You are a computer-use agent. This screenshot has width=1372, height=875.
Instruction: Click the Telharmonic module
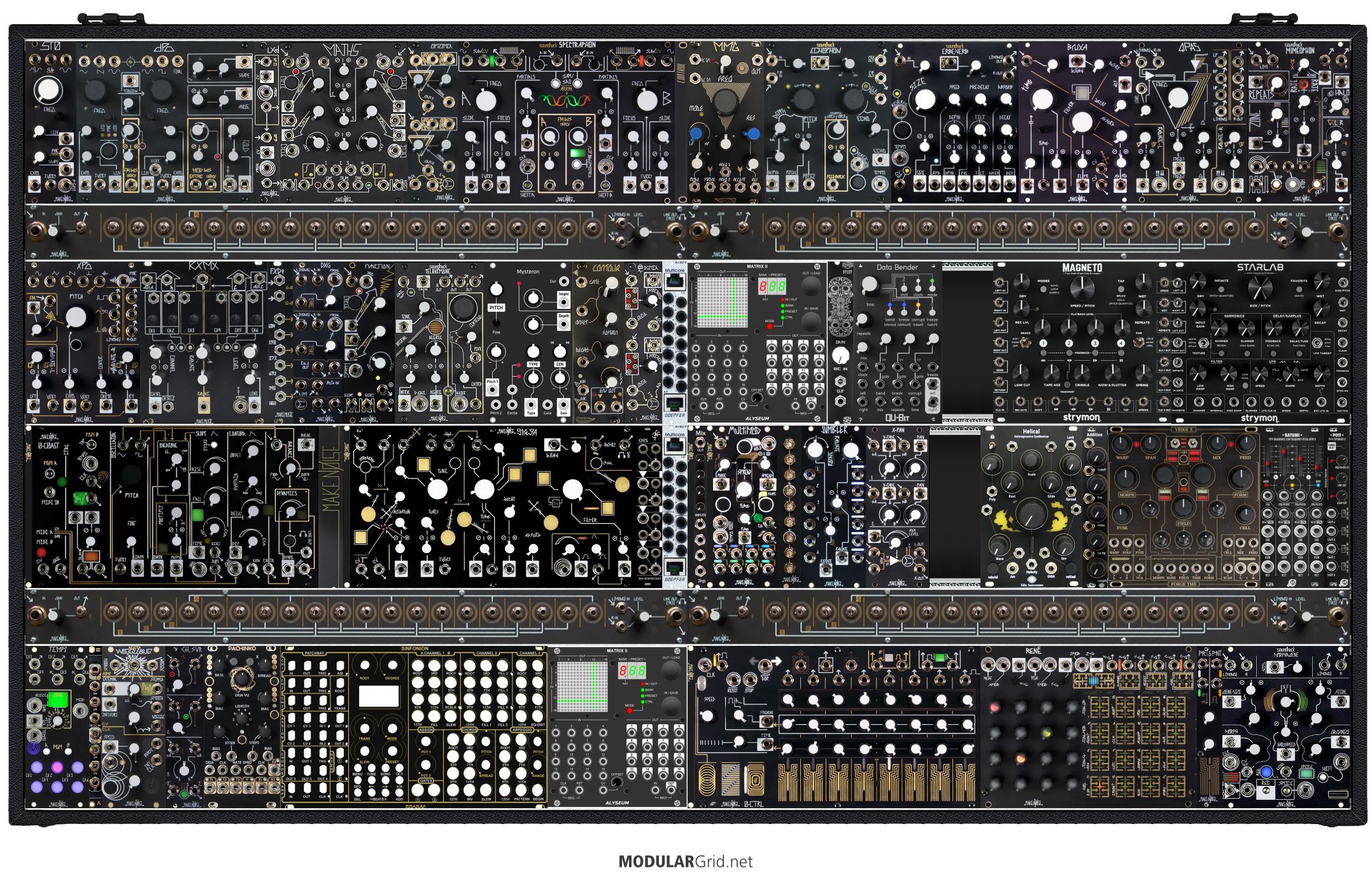point(439,342)
